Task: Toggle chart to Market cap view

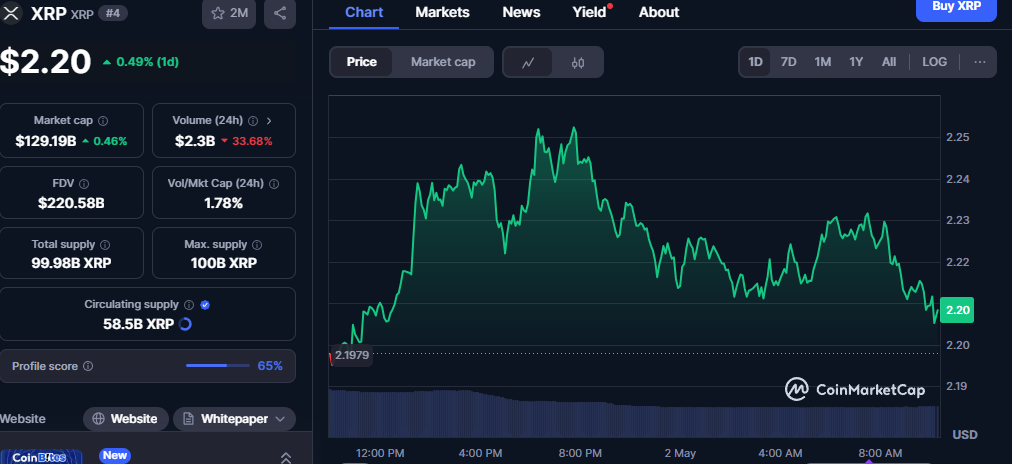Action: click(443, 62)
